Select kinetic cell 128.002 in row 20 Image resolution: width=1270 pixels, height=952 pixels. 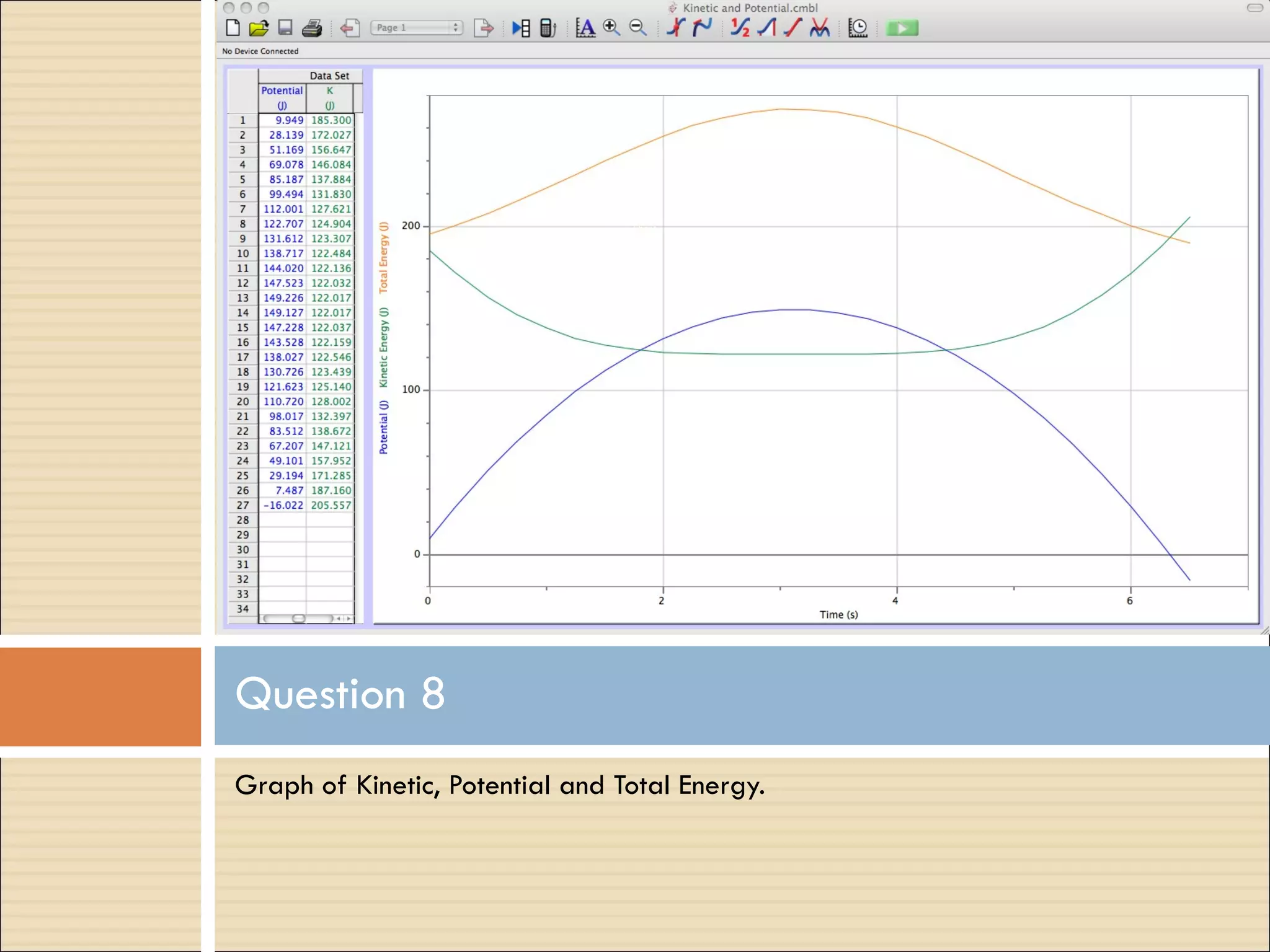(331, 402)
